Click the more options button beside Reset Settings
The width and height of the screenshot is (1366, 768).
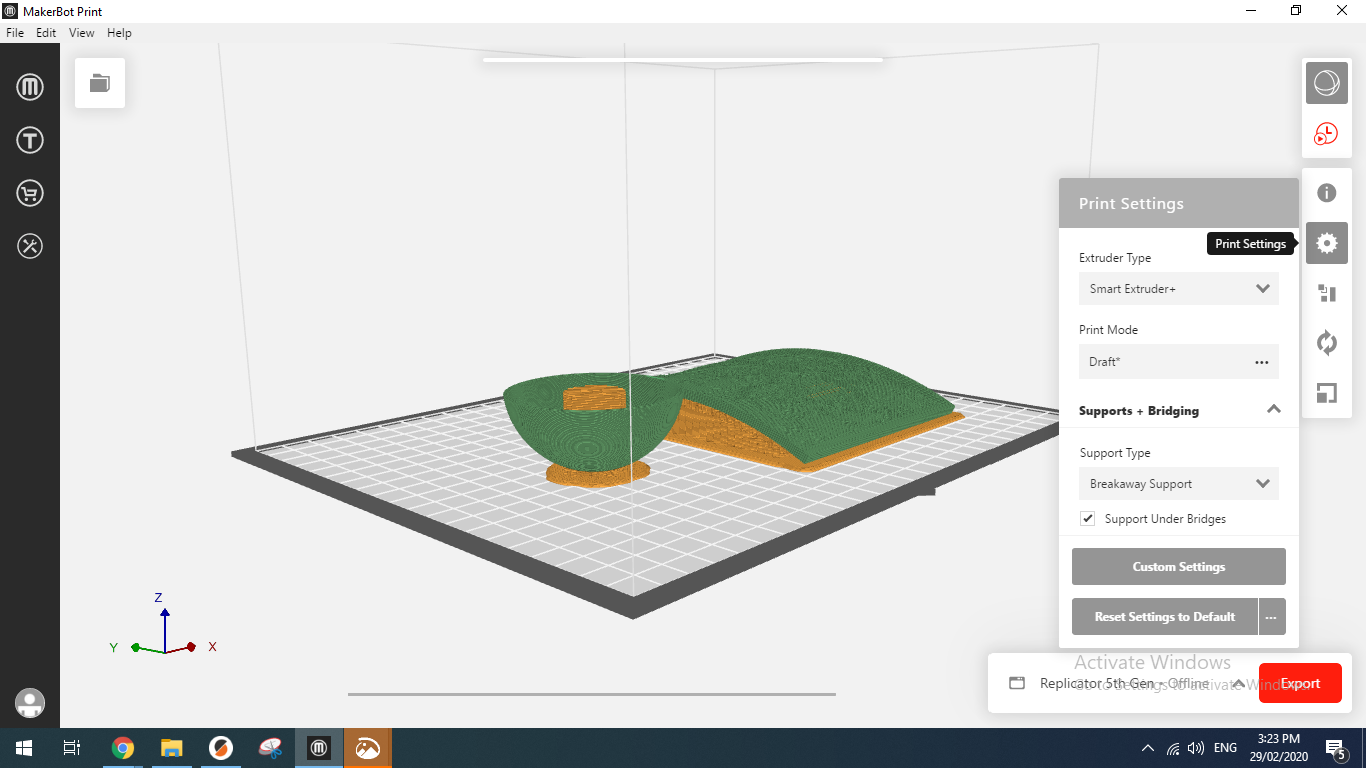[1271, 617]
